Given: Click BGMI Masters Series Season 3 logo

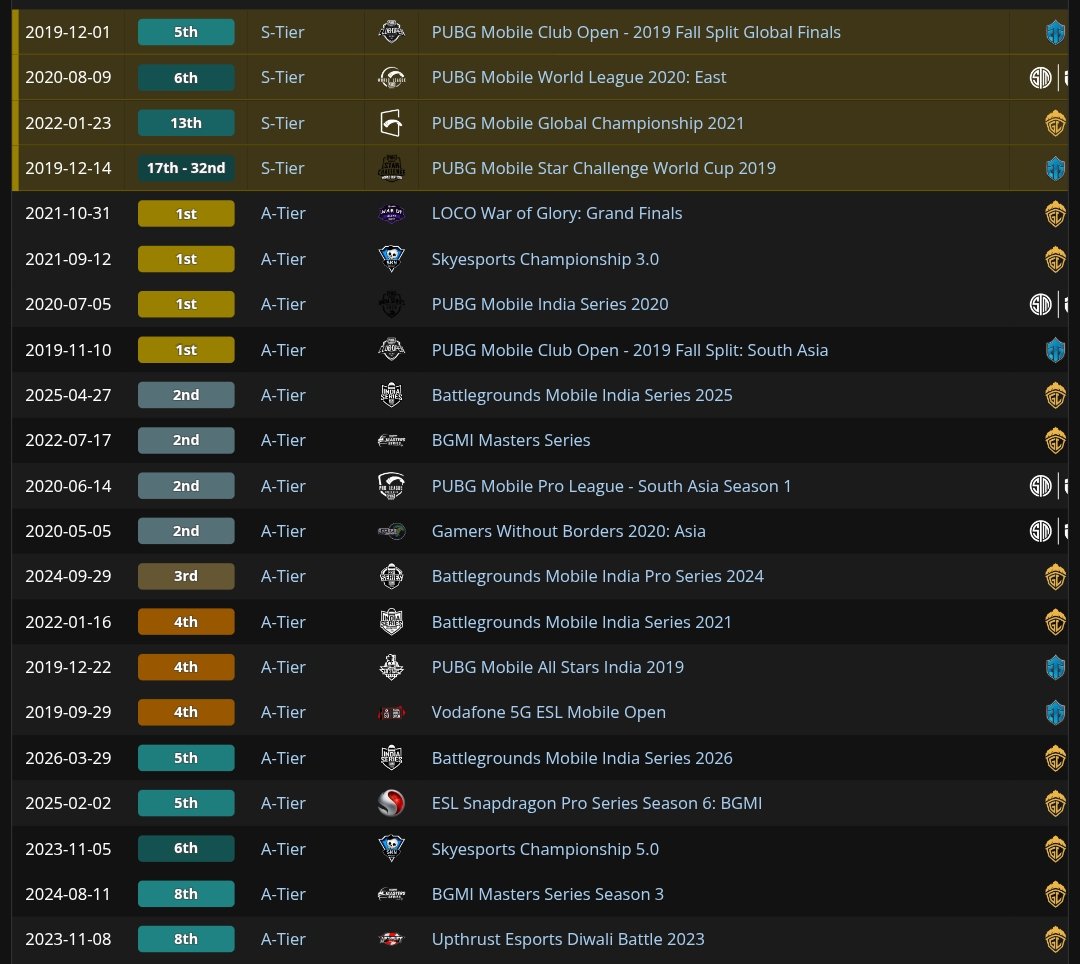Looking at the screenshot, I should tap(391, 894).
